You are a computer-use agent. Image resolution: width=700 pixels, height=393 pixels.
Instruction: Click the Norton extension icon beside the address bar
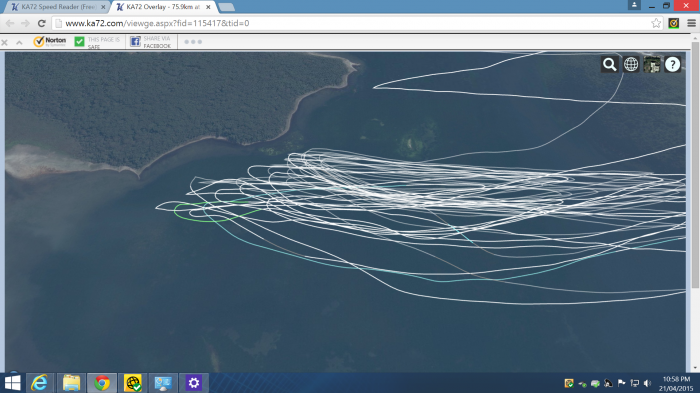point(674,23)
